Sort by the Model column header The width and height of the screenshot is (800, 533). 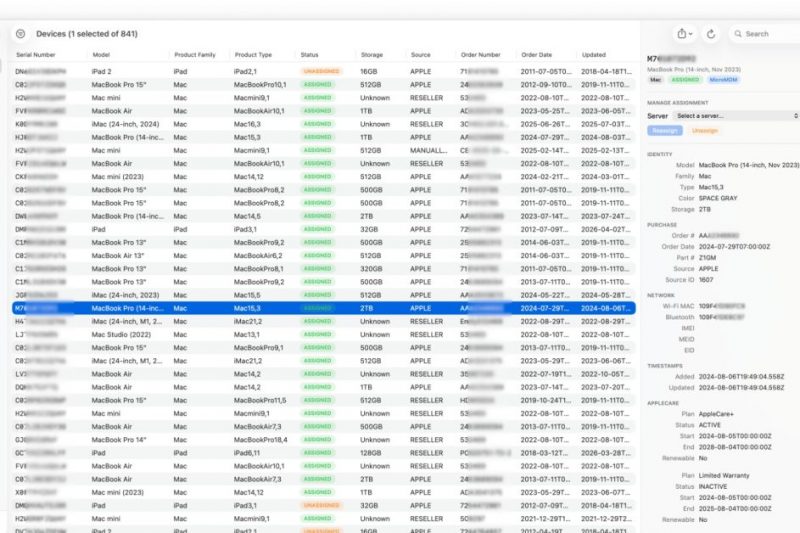coord(101,55)
